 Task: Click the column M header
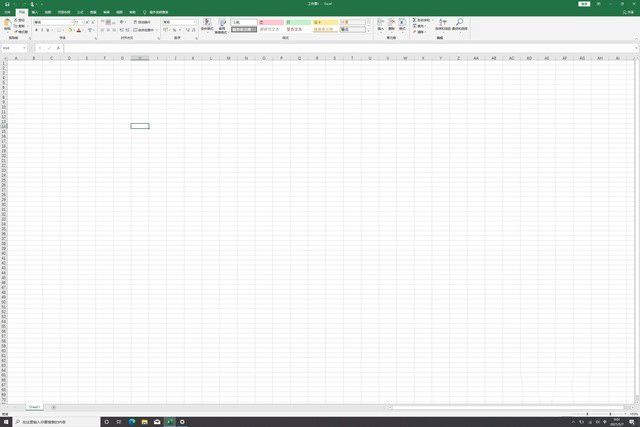228,58
